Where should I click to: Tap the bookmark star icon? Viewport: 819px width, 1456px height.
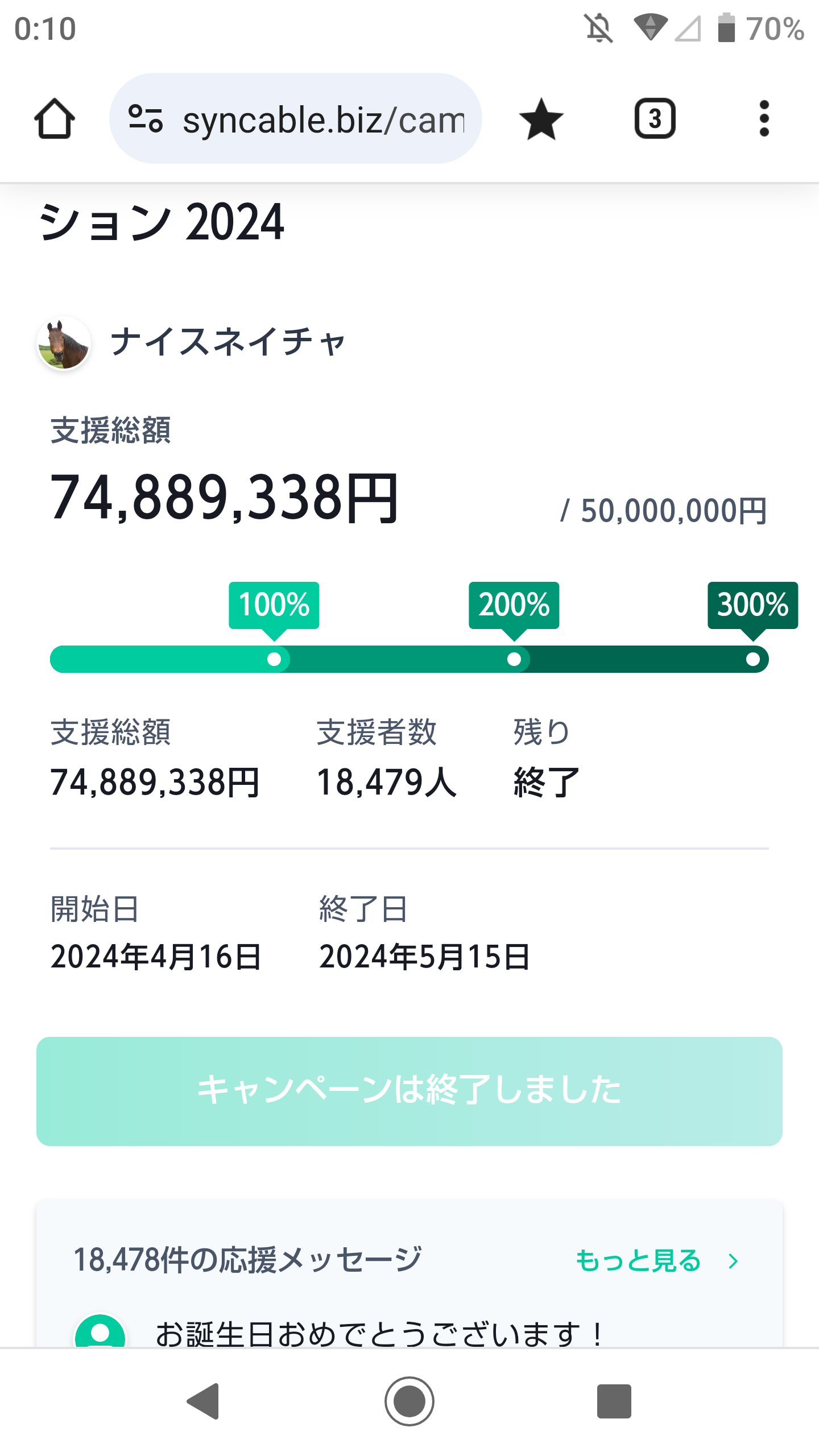pyautogui.click(x=541, y=119)
